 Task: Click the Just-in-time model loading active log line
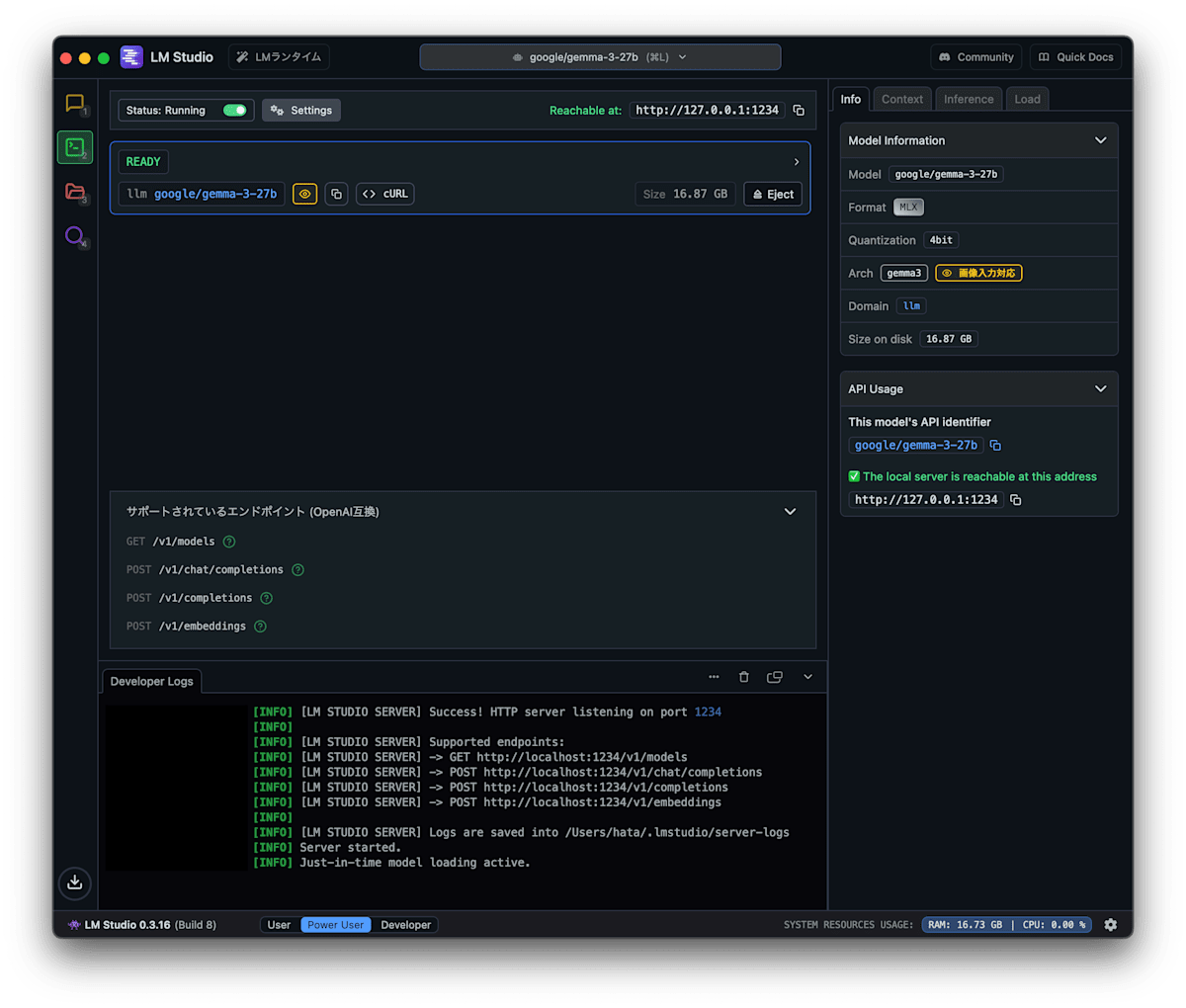pyautogui.click(x=415, y=863)
